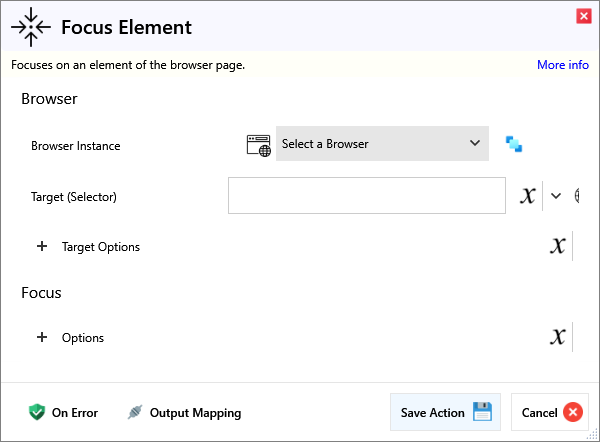
Task: Open the More info link
Action: point(562,65)
